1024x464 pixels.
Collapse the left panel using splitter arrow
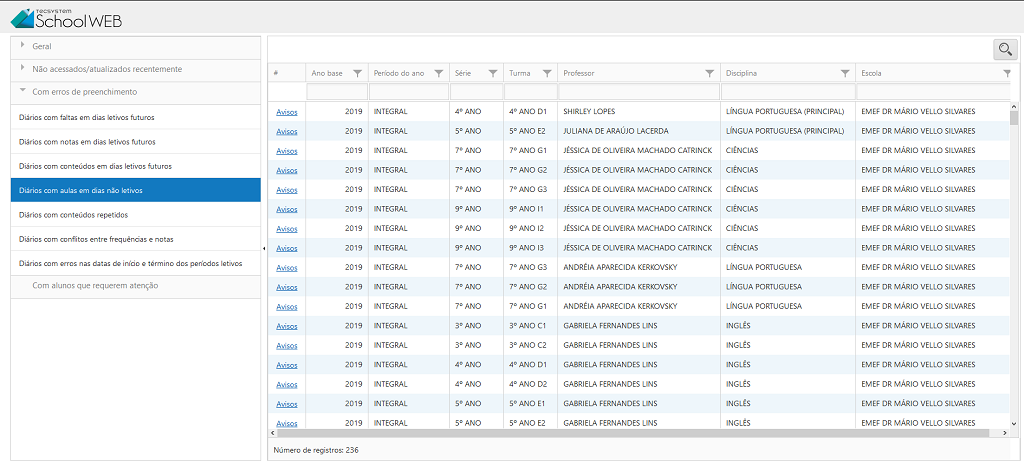[264, 247]
